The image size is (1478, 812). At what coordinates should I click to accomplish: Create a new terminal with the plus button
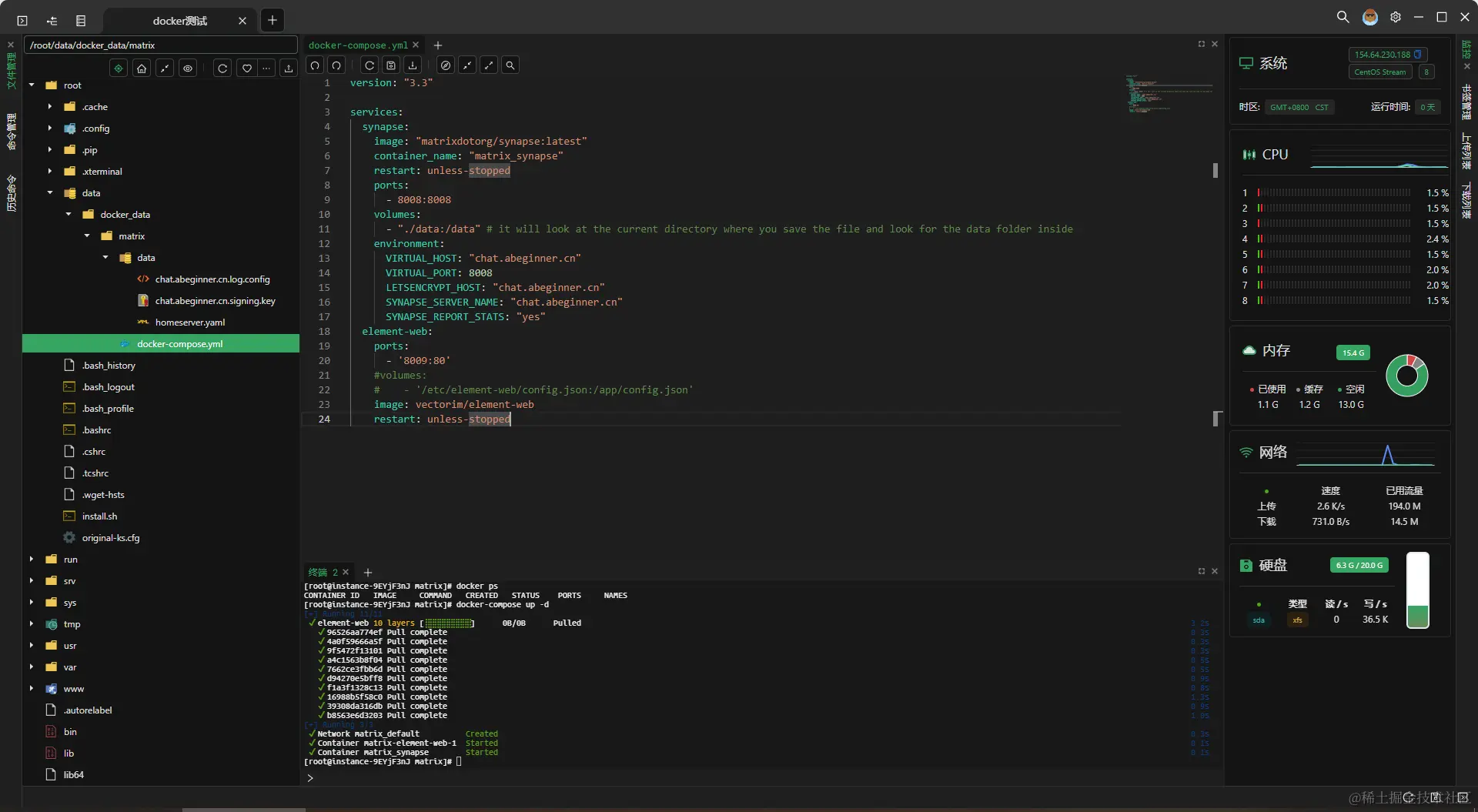tap(367, 573)
